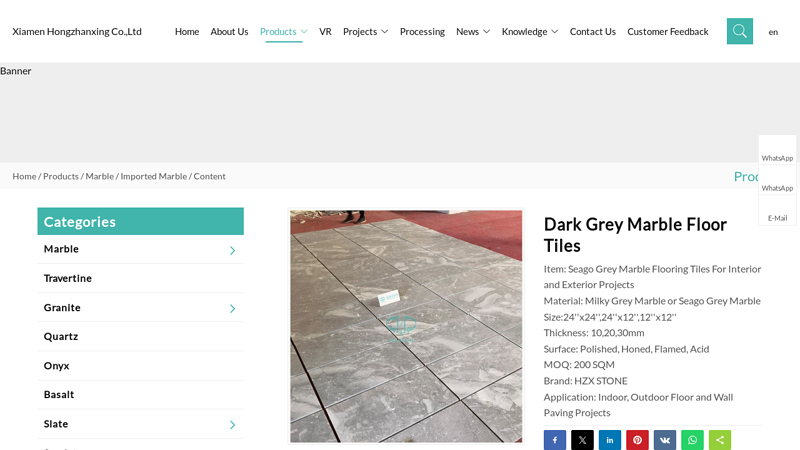
Task: Click the 'Thickness: 10,20,30mm' text
Action: click(593, 333)
